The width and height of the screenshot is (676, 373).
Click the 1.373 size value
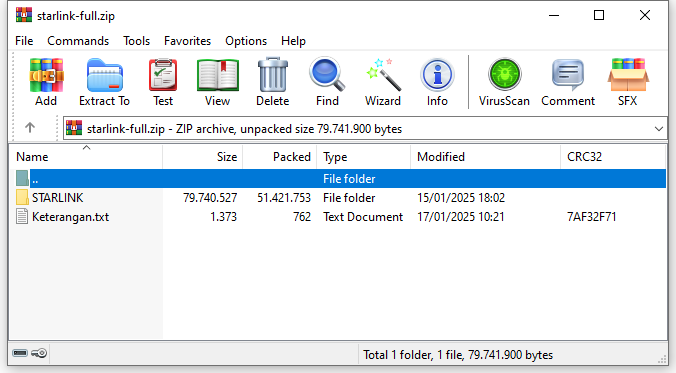pos(223,216)
